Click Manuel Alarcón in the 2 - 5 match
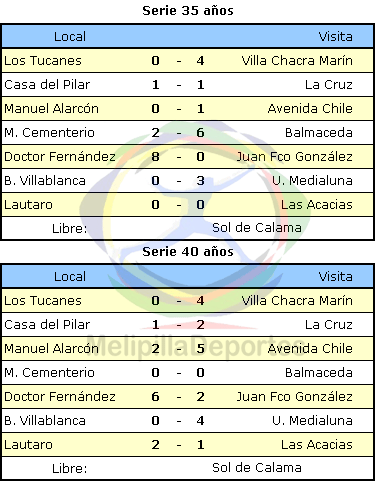This screenshot has width=375, height=481. [51, 349]
